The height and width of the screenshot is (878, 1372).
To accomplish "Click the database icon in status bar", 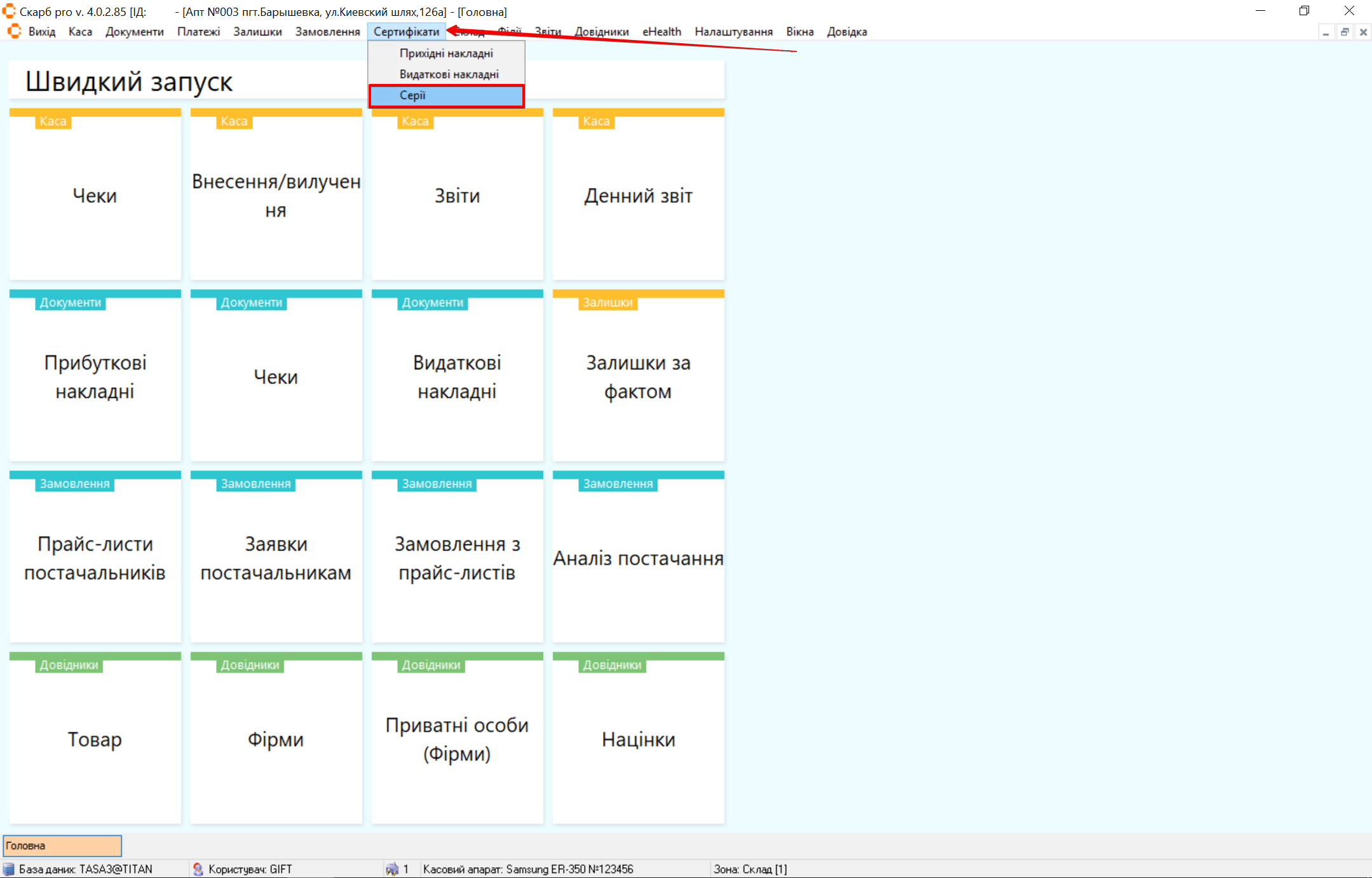I will coord(9,868).
